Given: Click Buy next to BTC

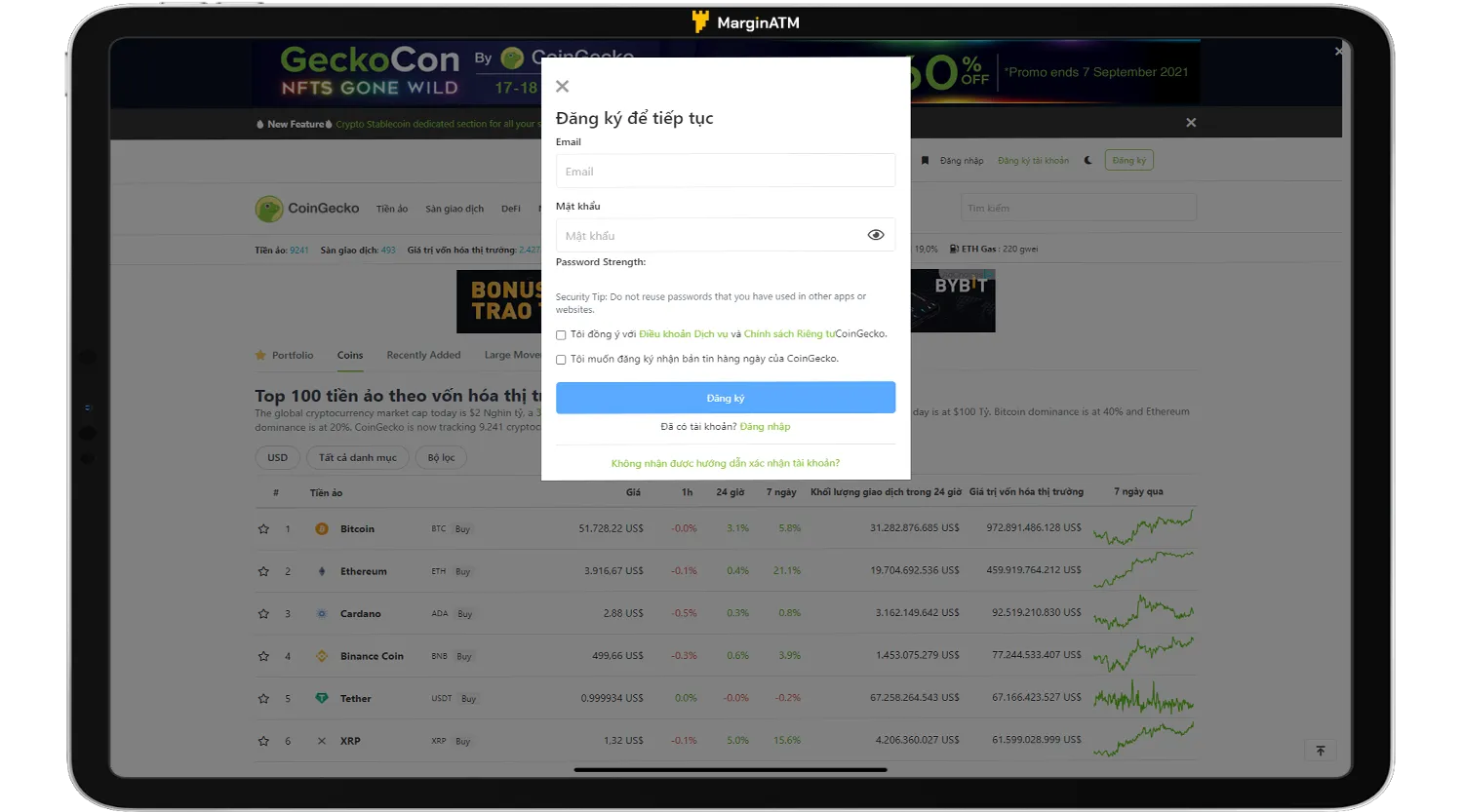Looking at the screenshot, I should pyautogui.click(x=462, y=529).
